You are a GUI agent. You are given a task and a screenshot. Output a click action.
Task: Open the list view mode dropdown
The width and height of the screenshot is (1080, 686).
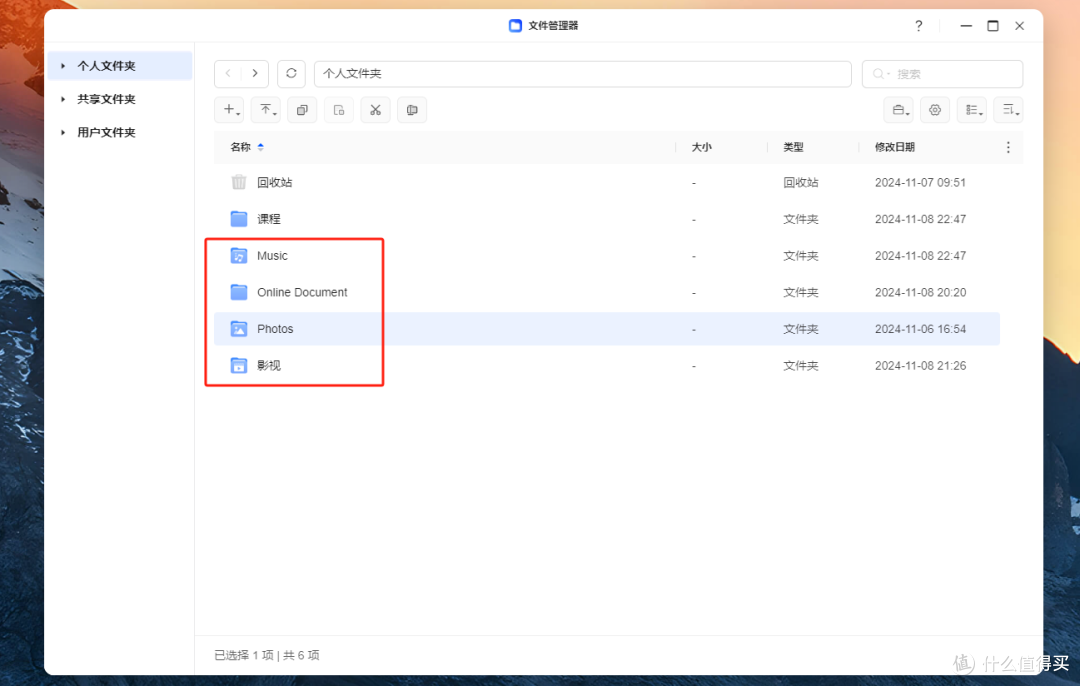(x=972, y=110)
